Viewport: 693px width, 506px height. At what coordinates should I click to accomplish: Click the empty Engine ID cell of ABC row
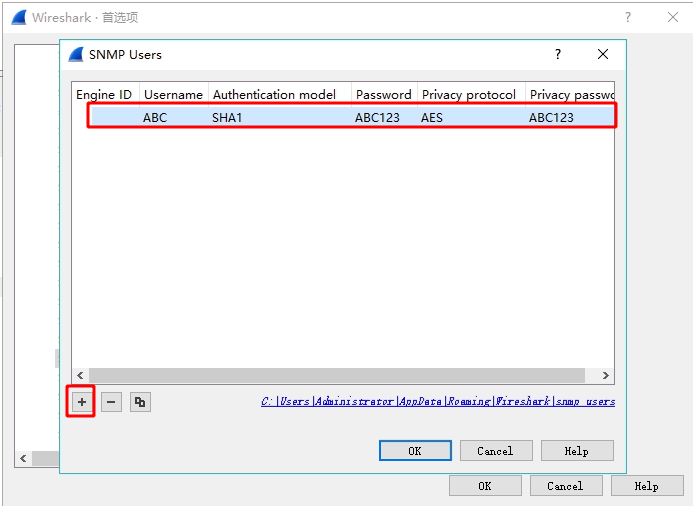(114, 118)
